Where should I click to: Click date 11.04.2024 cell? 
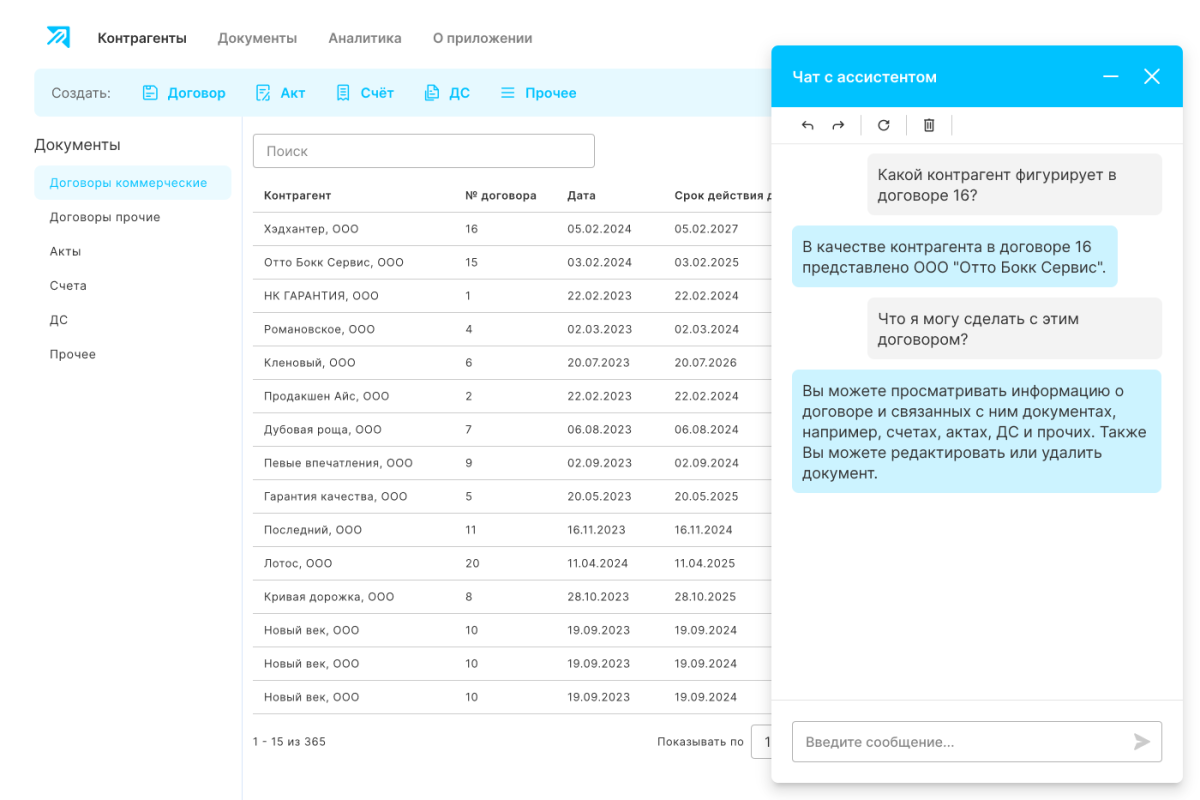click(598, 563)
